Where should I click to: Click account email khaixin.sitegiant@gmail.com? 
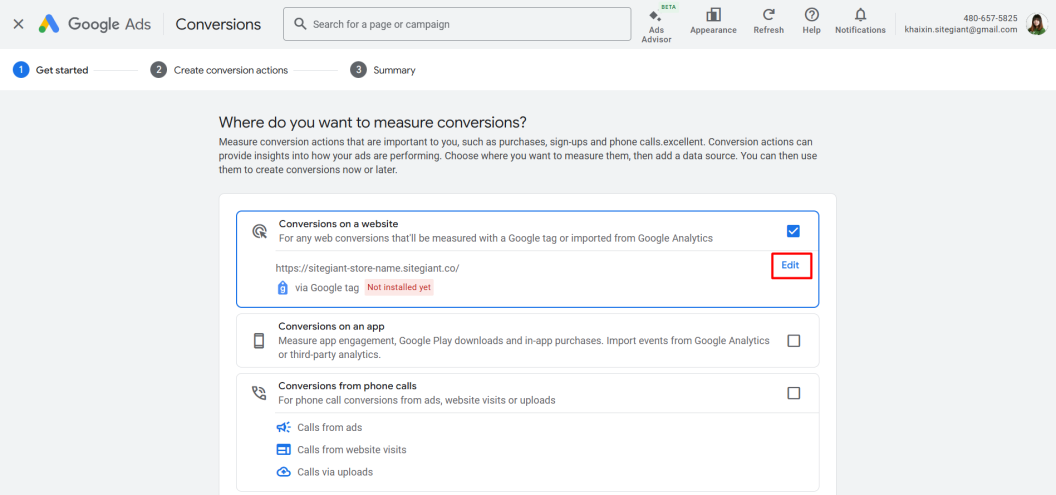point(960,30)
